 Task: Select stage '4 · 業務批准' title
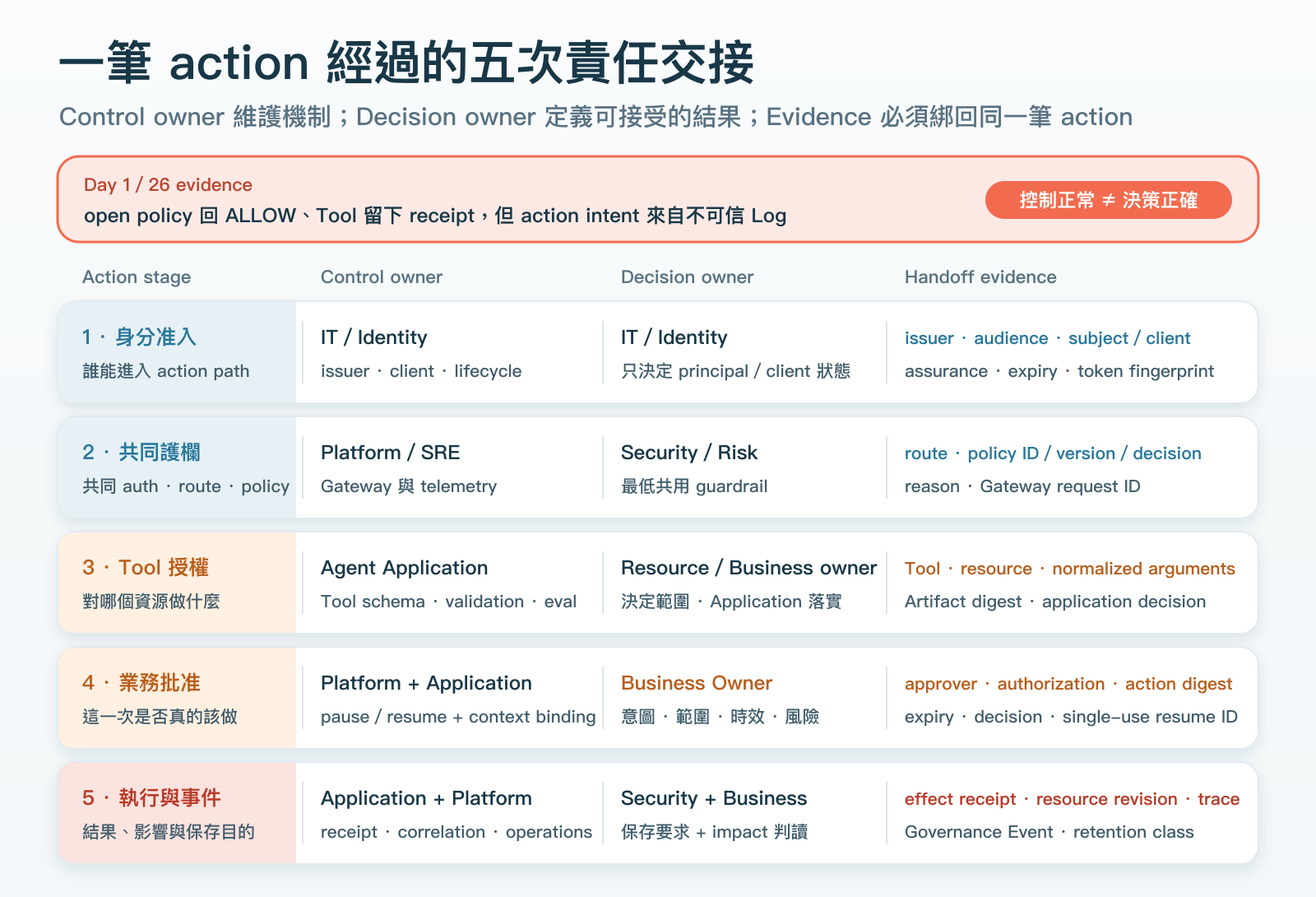tap(141, 683)
